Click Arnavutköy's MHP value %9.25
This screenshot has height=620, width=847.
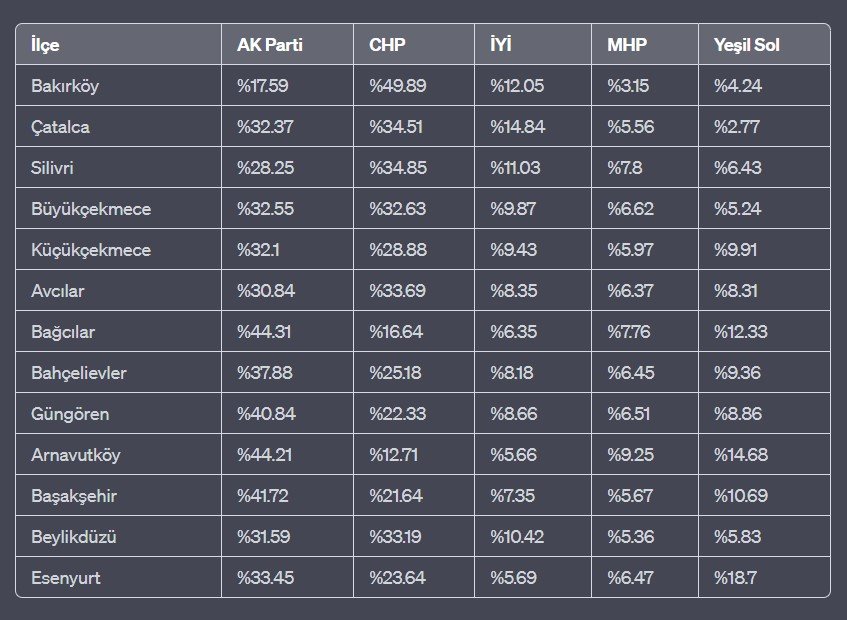(632, 455)
